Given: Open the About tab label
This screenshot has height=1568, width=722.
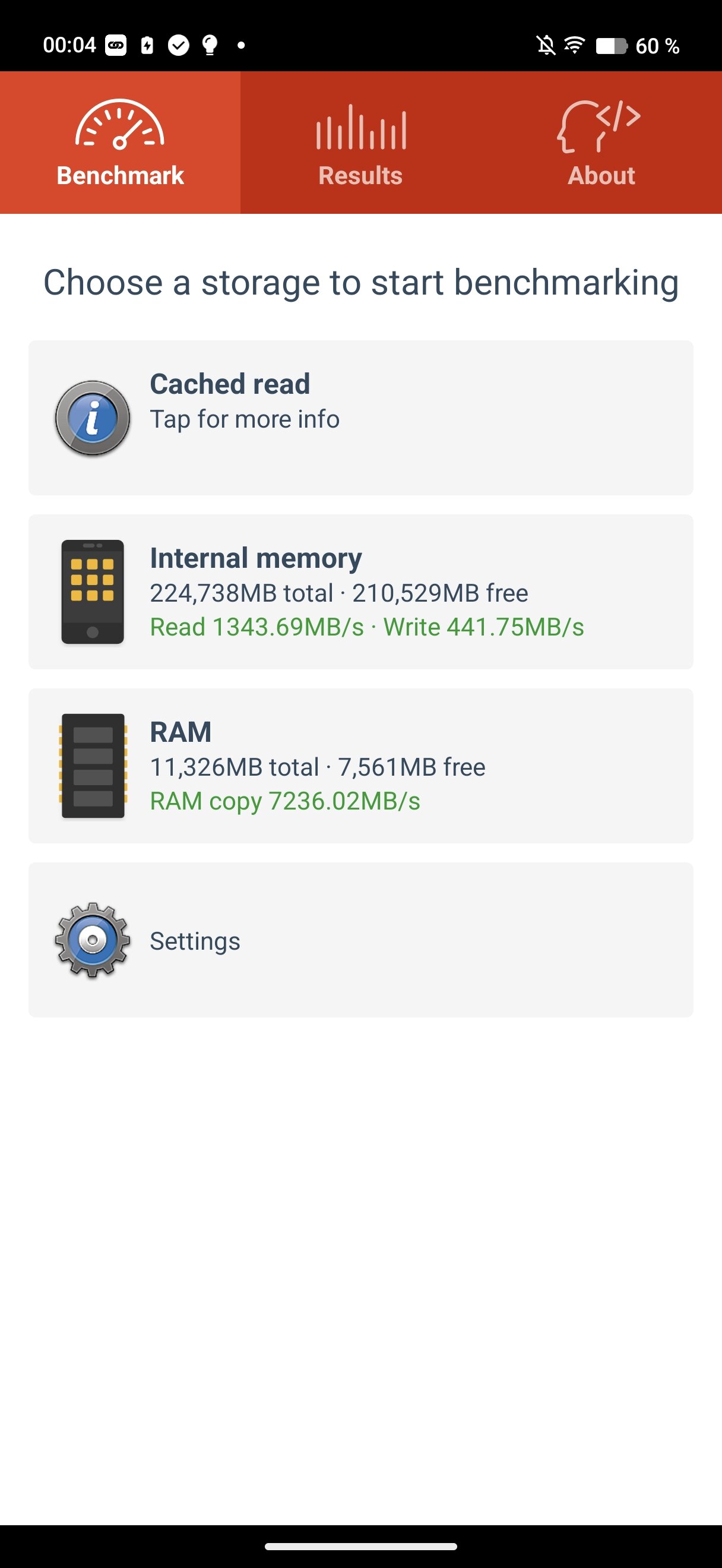Looking at the screenshot, I should pyautogui.click(x=601, y=175).
